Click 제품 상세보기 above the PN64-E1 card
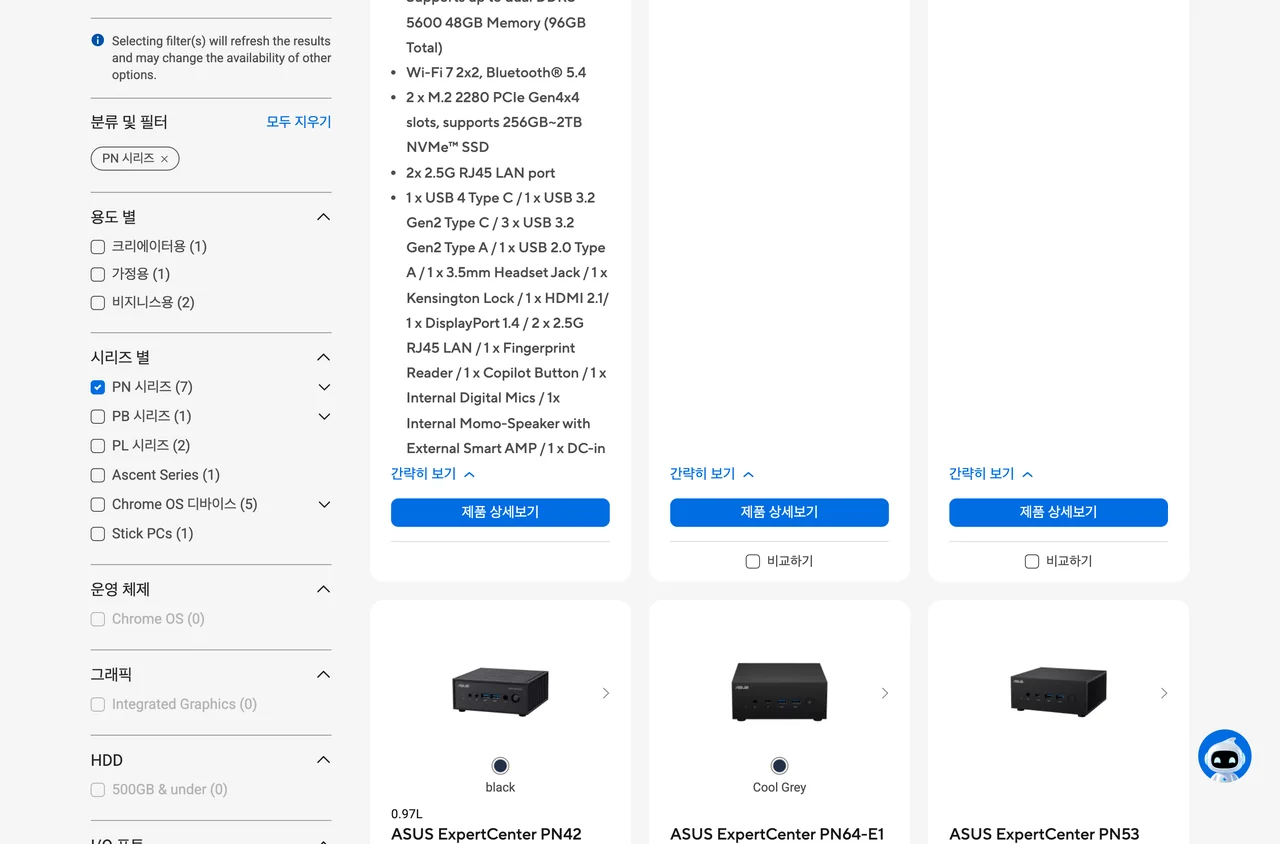This screenshot has width=1280, height=844. 779,512
